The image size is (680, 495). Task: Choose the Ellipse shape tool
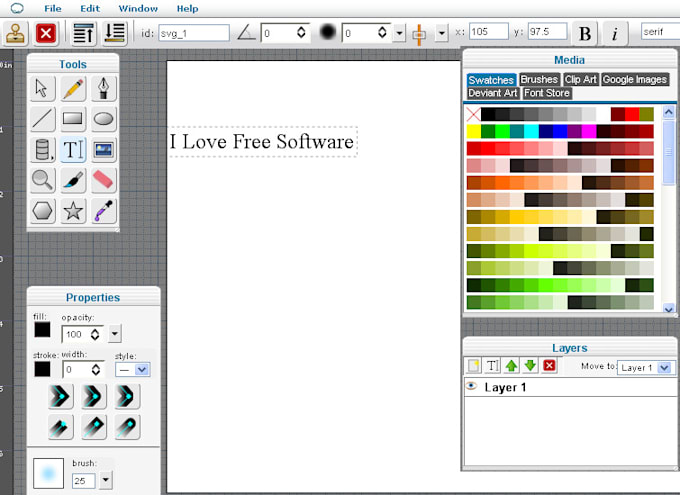(x=104, y=120)
